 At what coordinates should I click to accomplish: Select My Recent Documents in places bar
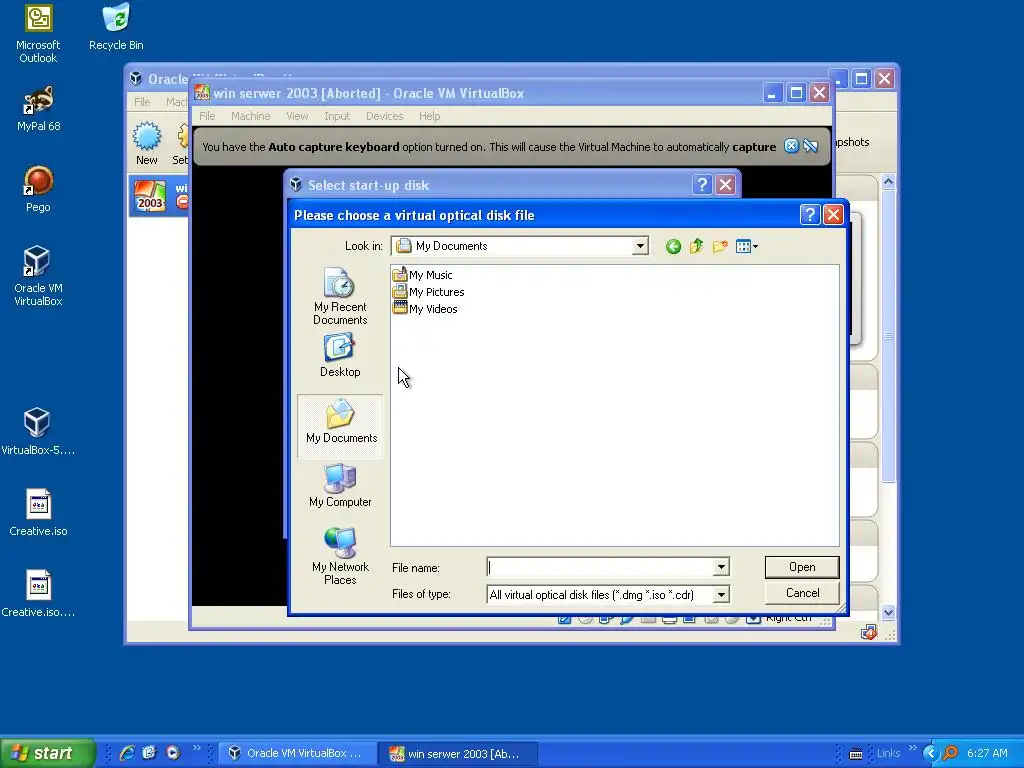[340, 296]
